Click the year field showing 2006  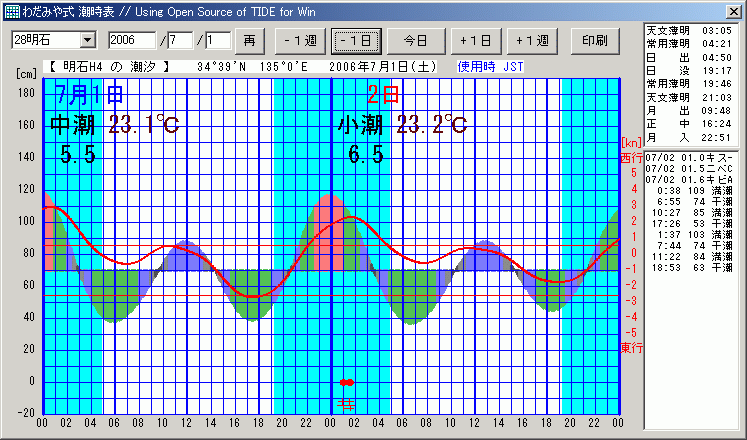[x=131, y=40]
